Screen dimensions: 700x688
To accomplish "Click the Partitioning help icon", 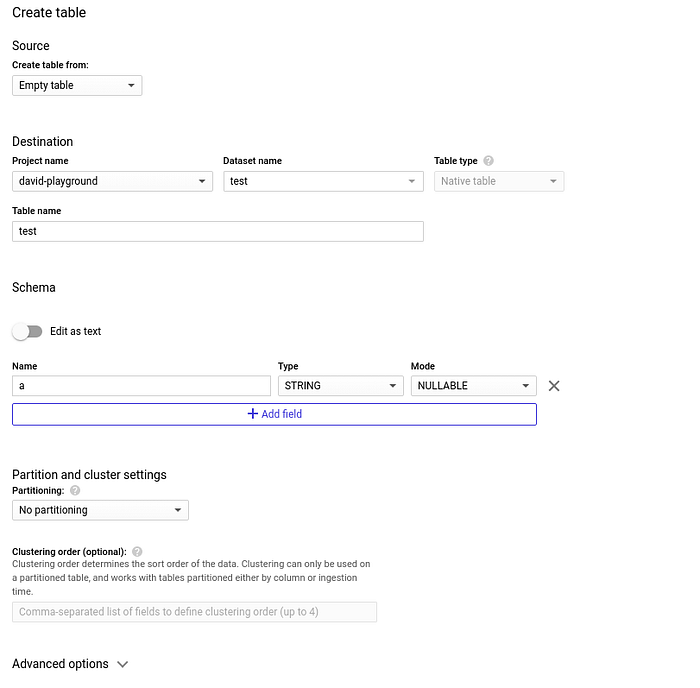I will (x=75, y=491).
